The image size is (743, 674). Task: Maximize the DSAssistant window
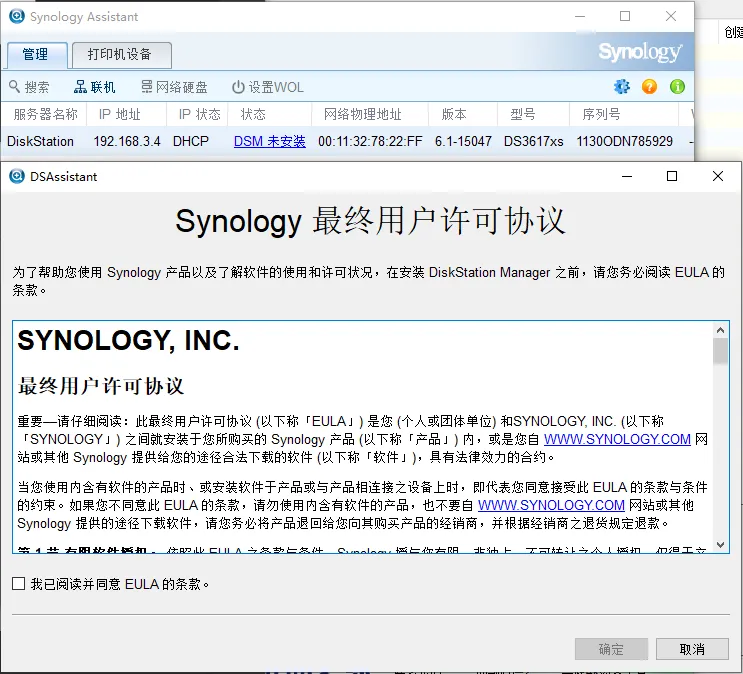[671, 176]
